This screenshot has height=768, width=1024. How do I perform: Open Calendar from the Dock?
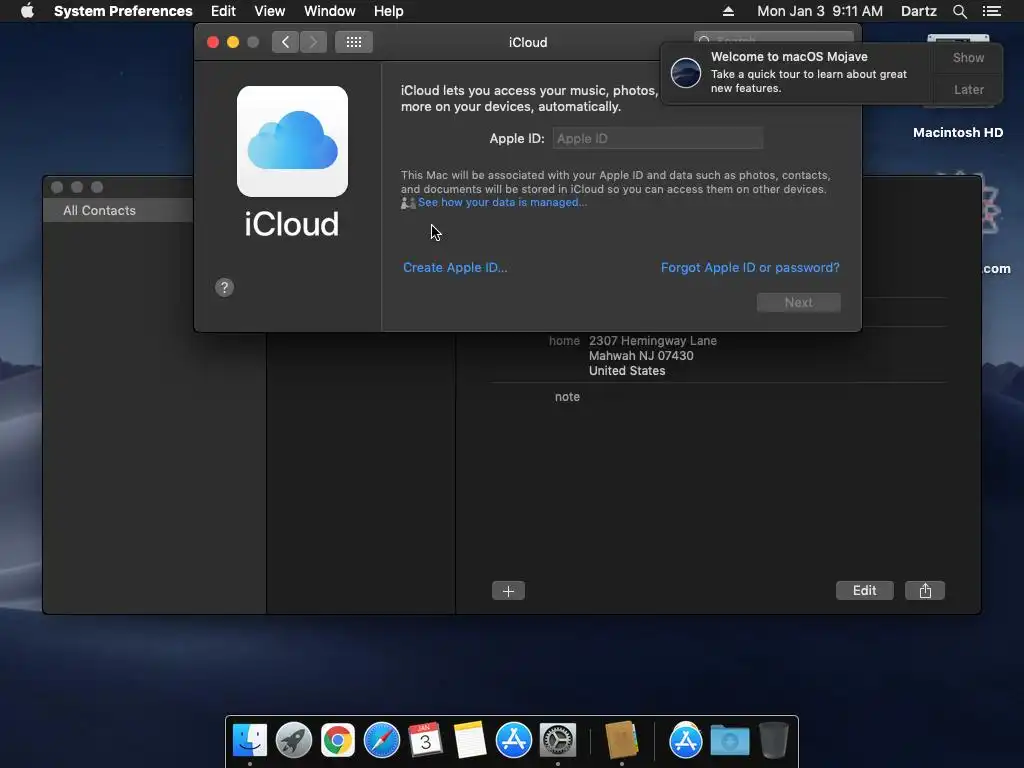point(425,741)
